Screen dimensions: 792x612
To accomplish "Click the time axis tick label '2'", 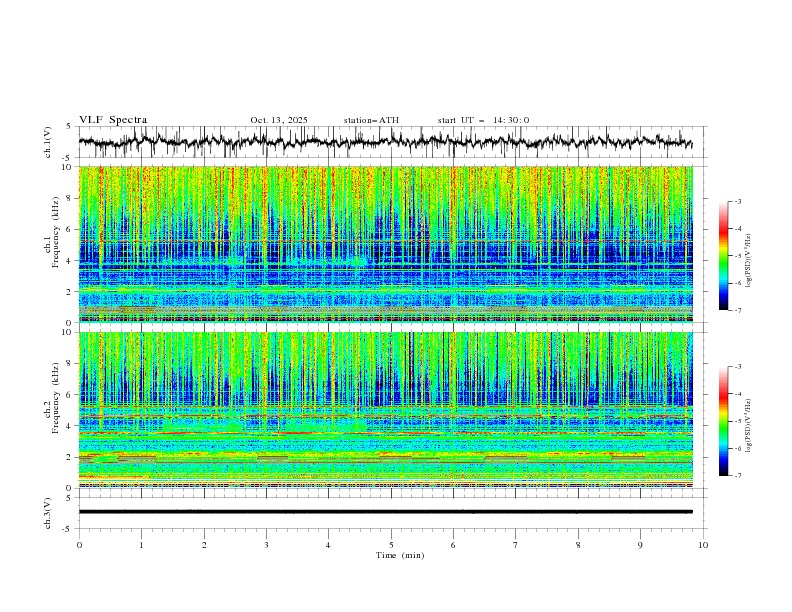I will click(x=204, y=545).
